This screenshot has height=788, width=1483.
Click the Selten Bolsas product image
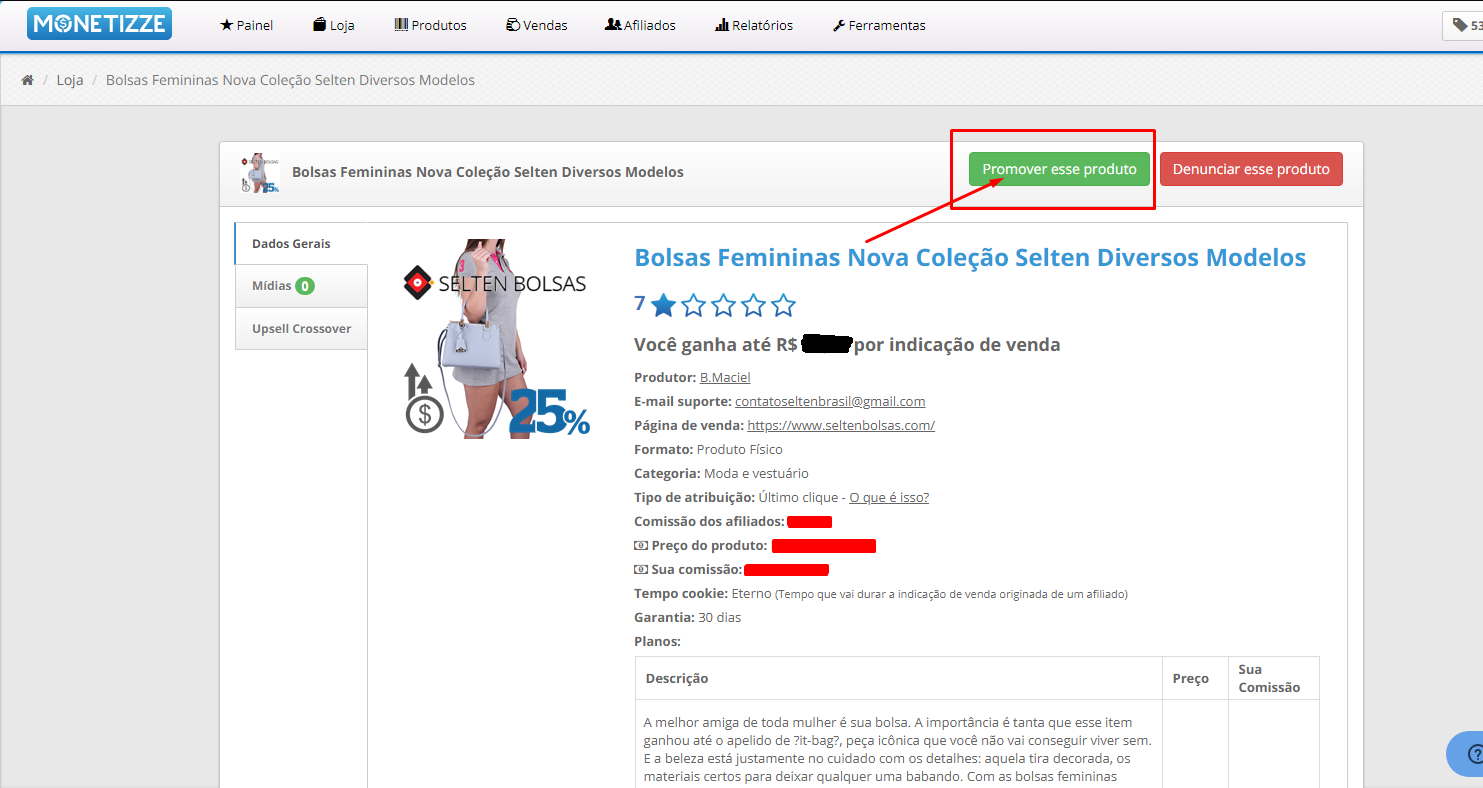tap(496, 338)
